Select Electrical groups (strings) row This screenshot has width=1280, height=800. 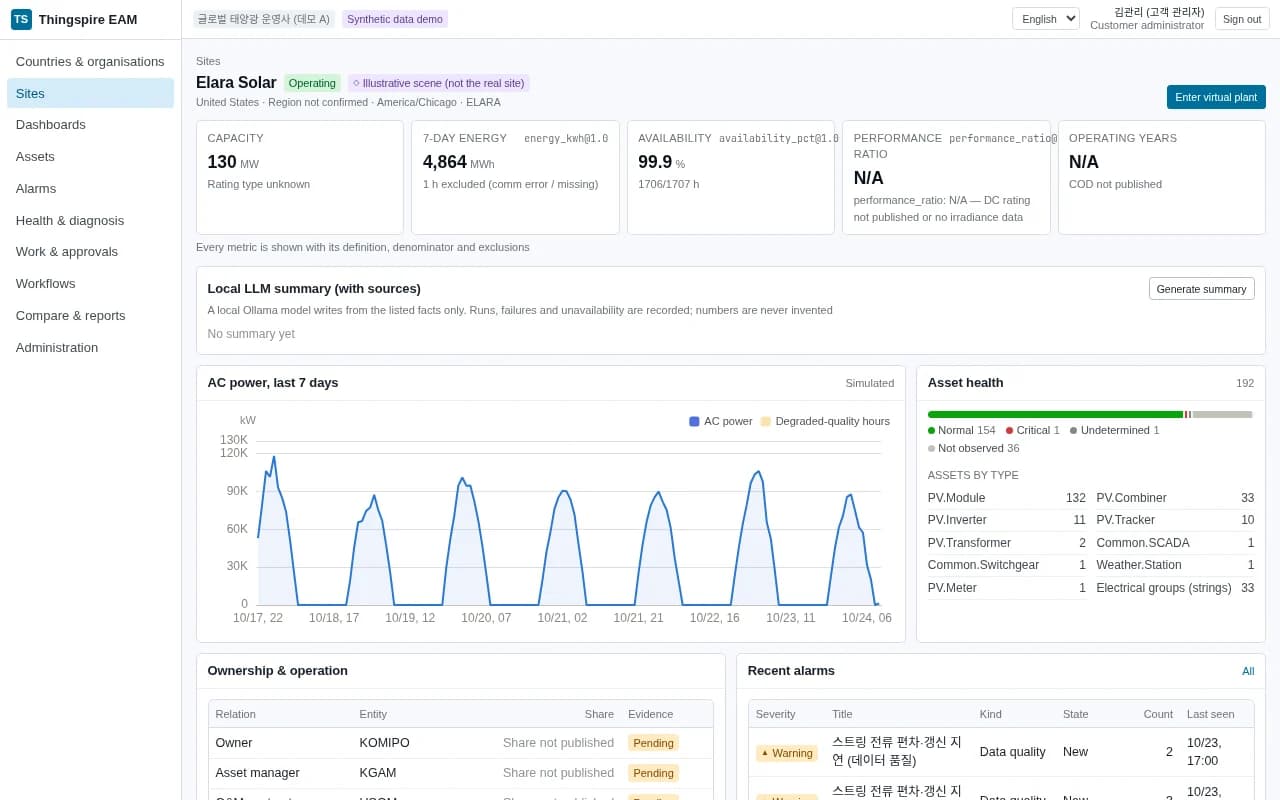[1175, 588]
